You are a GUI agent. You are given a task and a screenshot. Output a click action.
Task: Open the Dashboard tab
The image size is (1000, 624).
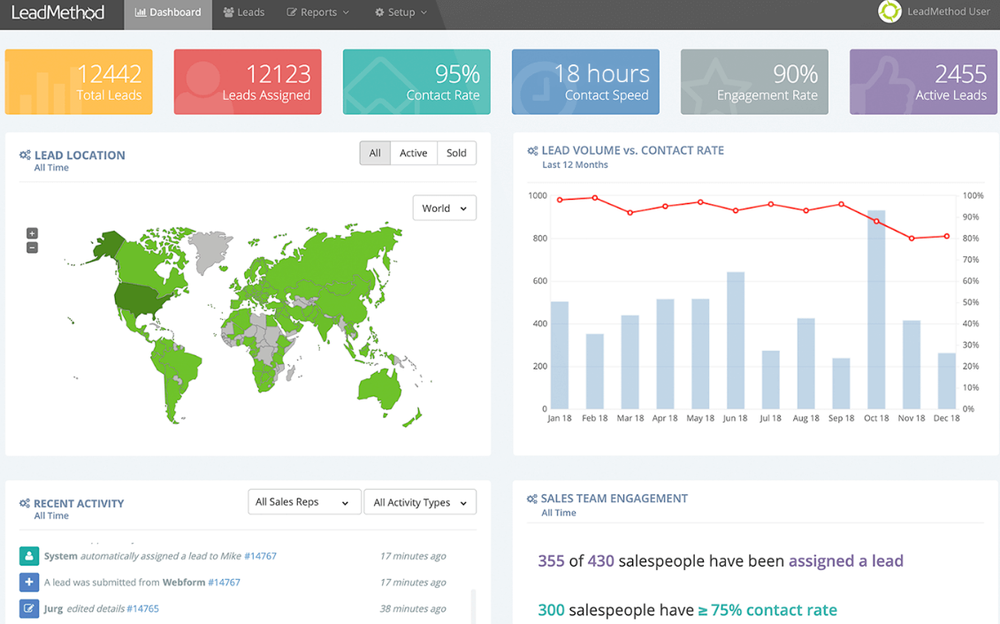pos(168,13)
